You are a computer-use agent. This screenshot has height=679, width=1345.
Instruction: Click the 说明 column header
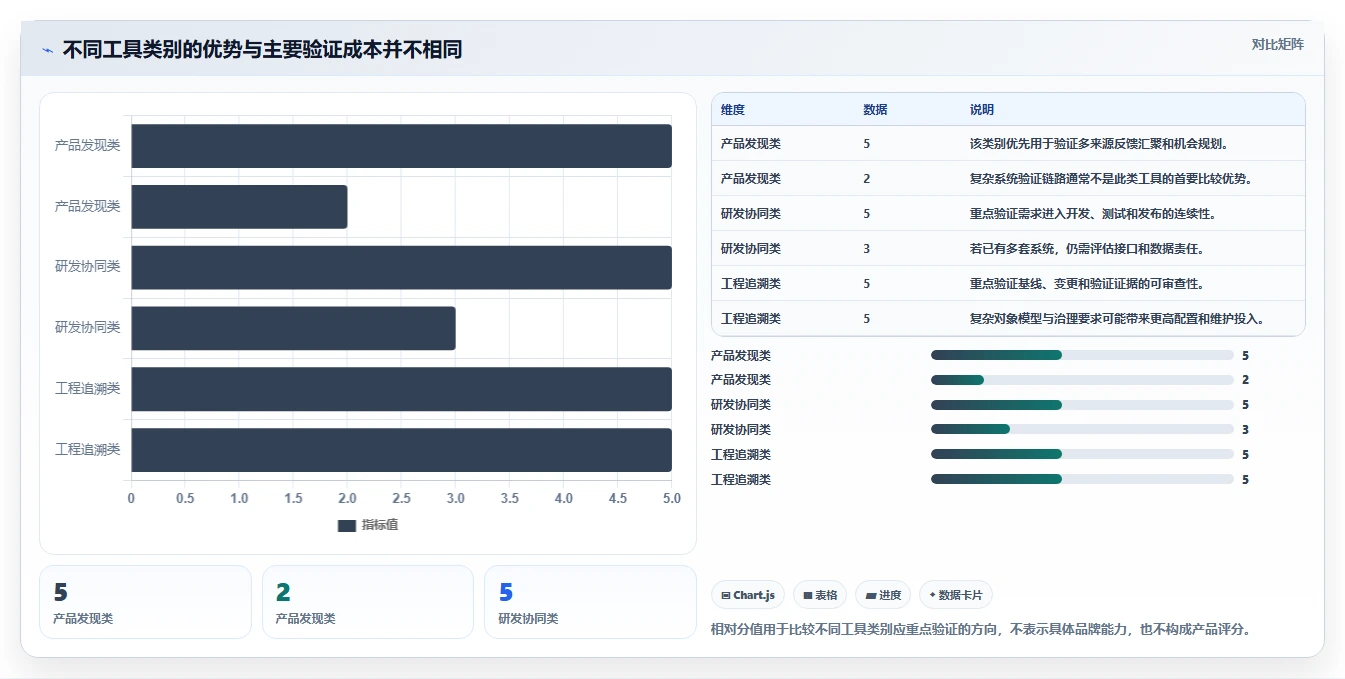click(x=982, y=110)
